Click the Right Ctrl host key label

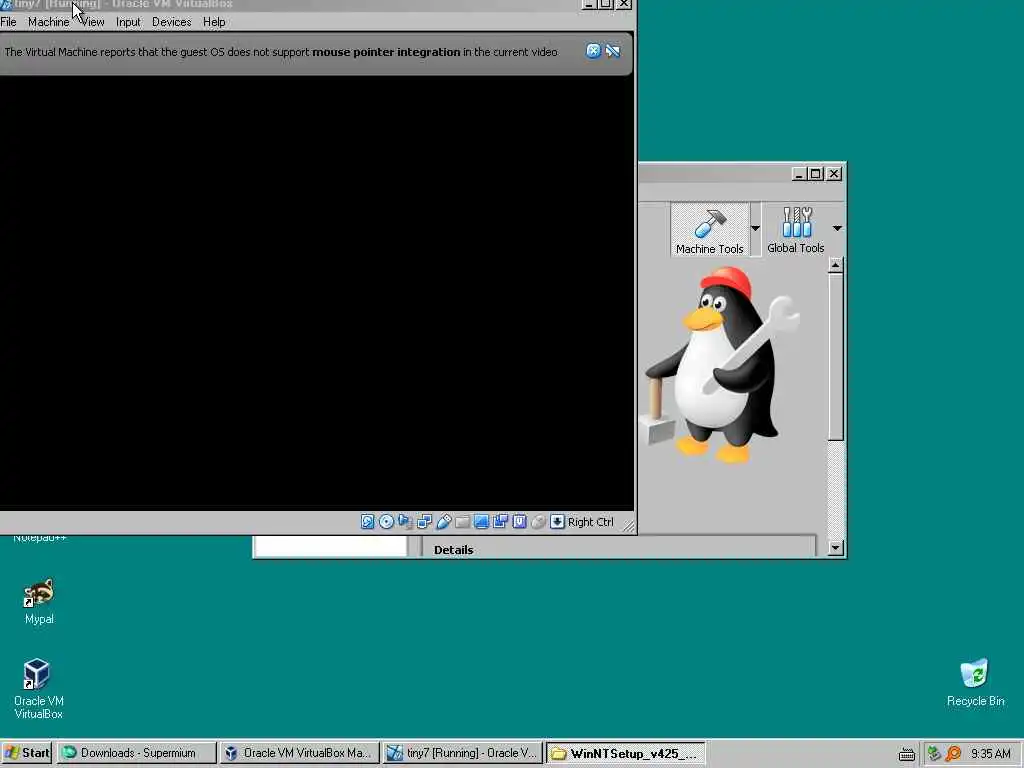590,522
